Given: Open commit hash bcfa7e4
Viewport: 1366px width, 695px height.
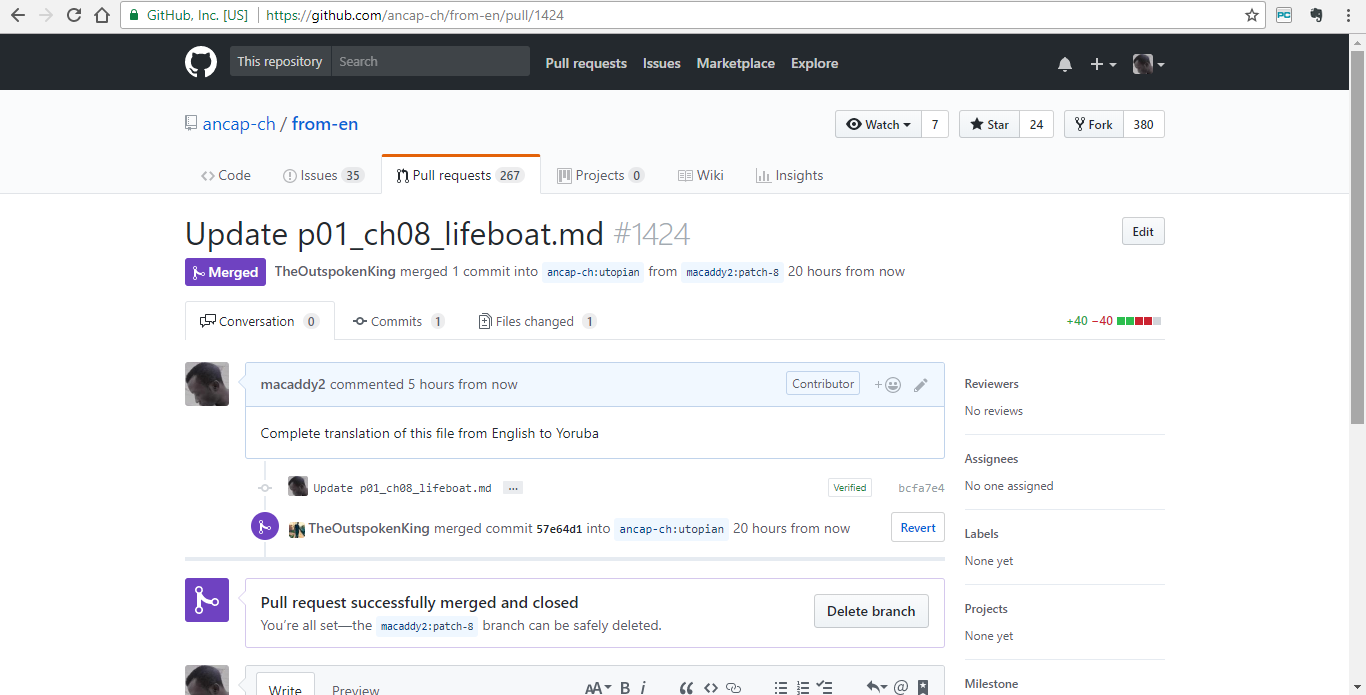Looking at the screenshot, I should tap(921, 488).
